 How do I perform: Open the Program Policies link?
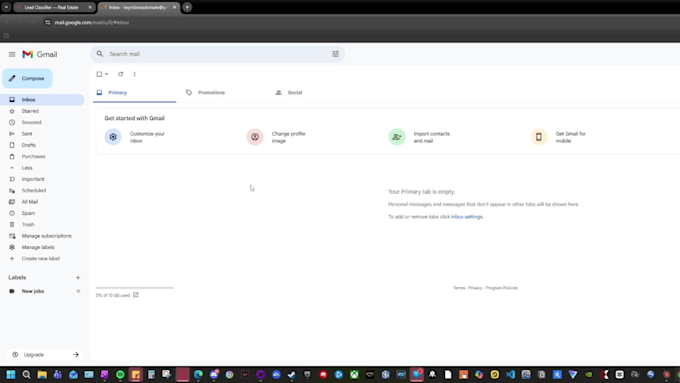[501, 288]
